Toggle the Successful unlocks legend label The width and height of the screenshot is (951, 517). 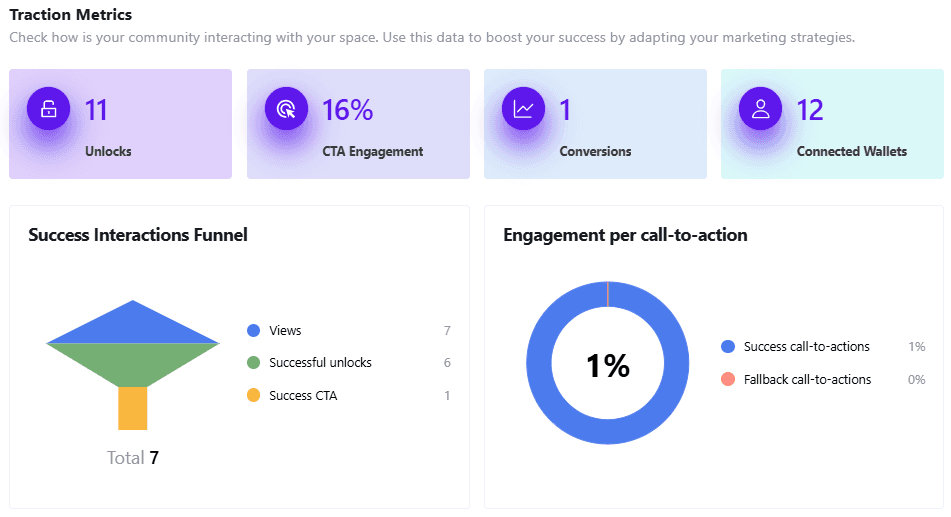[x=320, y=363]
